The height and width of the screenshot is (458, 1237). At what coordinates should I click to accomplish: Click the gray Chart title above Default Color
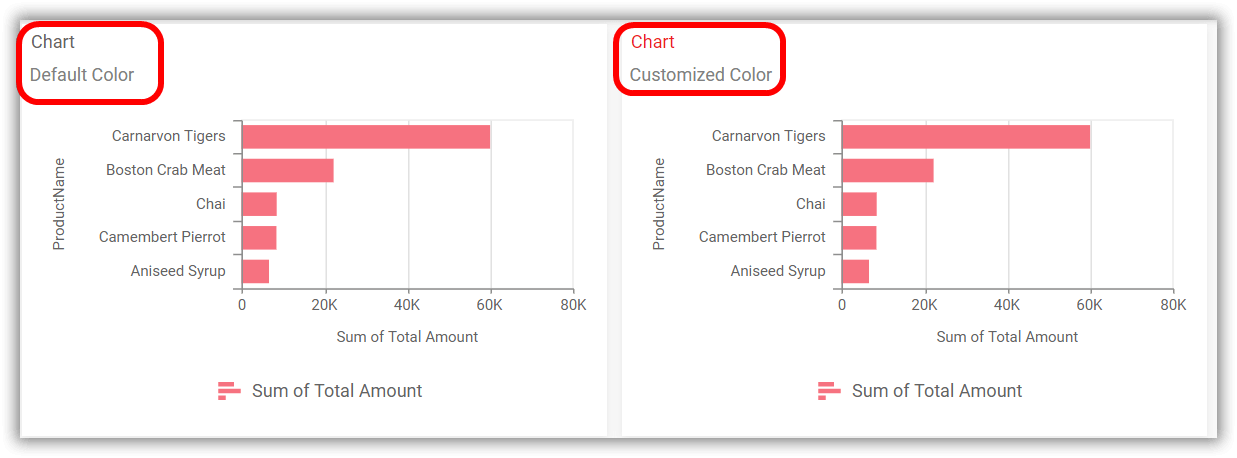[53, 42]
